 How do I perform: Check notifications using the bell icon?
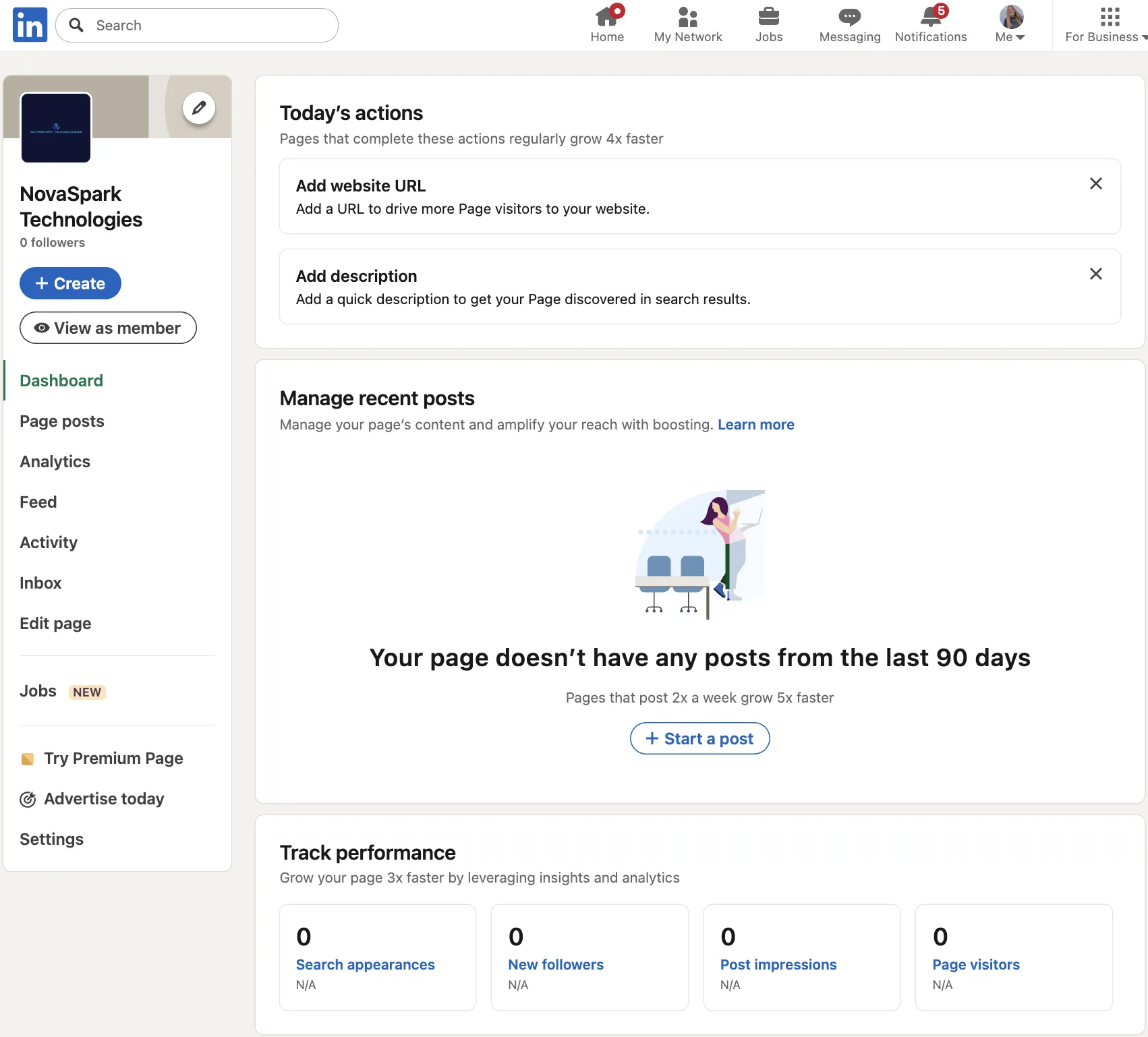[x=930, y=18]
